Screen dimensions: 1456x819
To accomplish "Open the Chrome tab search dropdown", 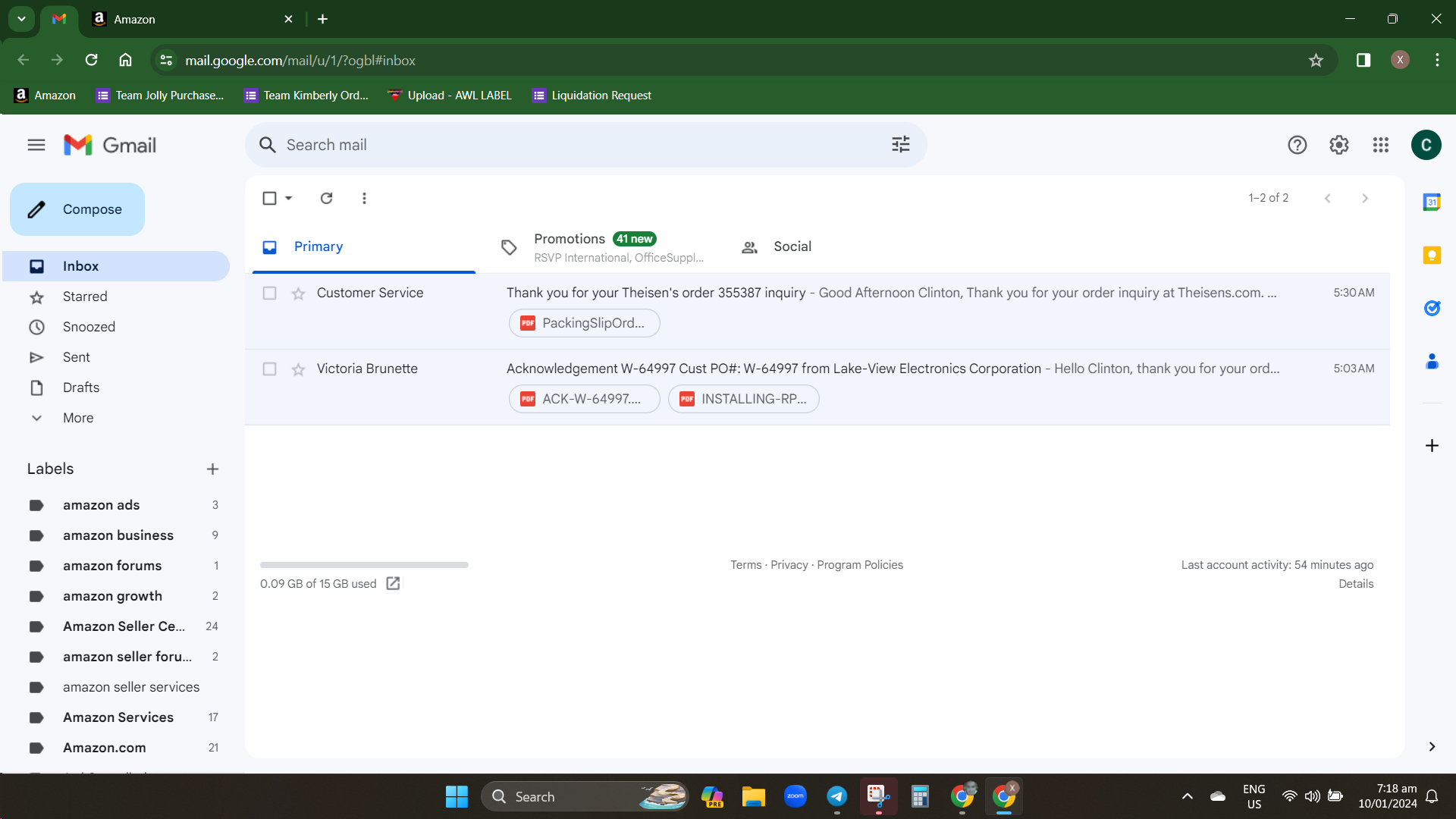I will pos(21,19).
